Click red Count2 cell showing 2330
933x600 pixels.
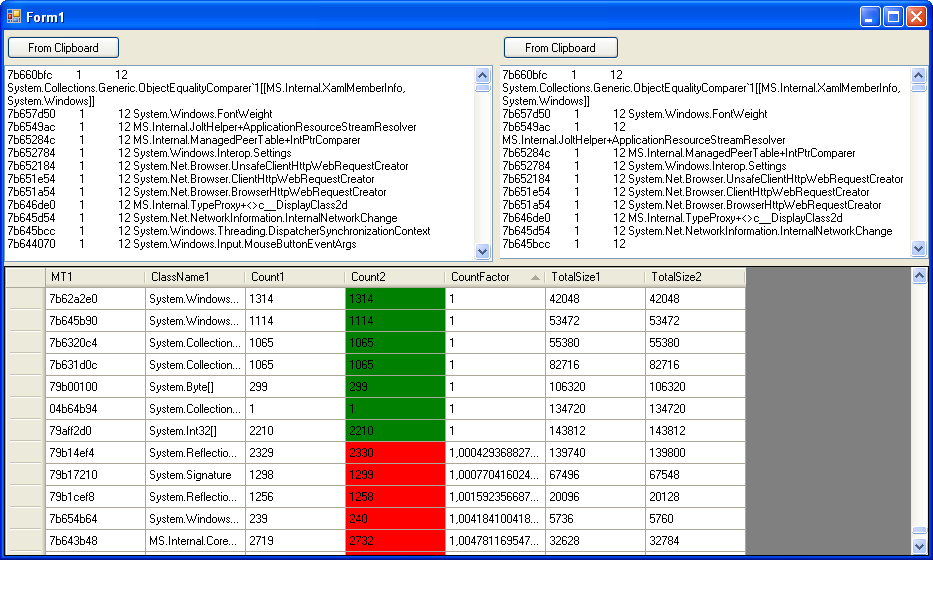395,453
